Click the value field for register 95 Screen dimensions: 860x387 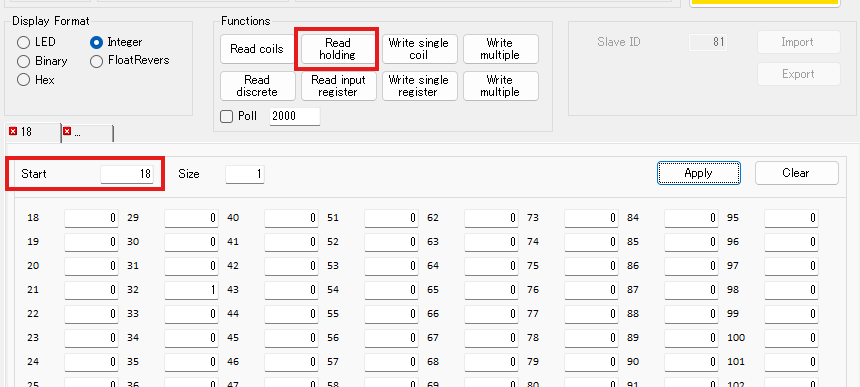point(791,218)
